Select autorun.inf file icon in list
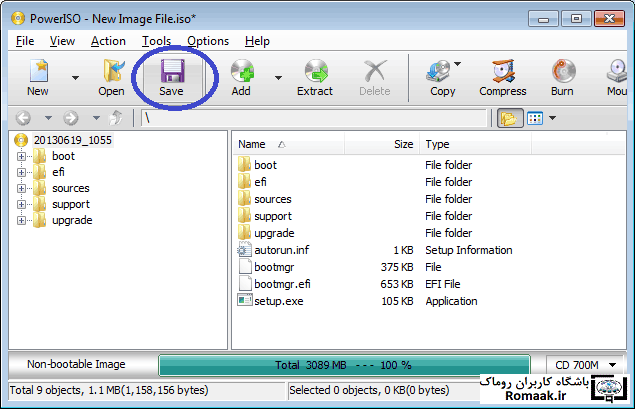635x409 pixels. point(245,250)
